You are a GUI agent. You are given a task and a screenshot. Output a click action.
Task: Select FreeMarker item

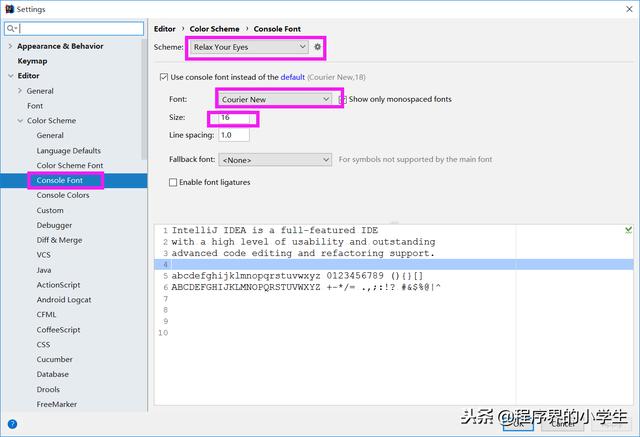57,404
